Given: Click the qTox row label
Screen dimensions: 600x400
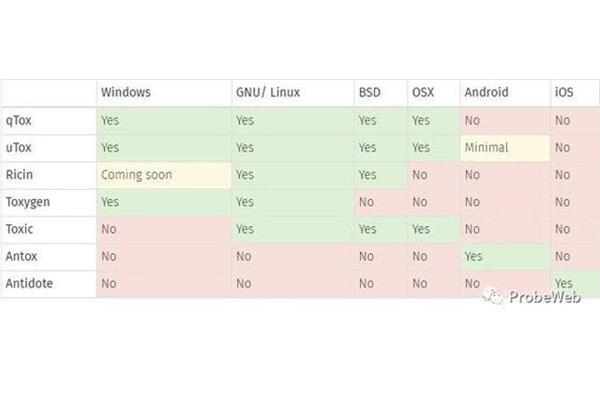Looking at the screenshot, I should 18,121.
